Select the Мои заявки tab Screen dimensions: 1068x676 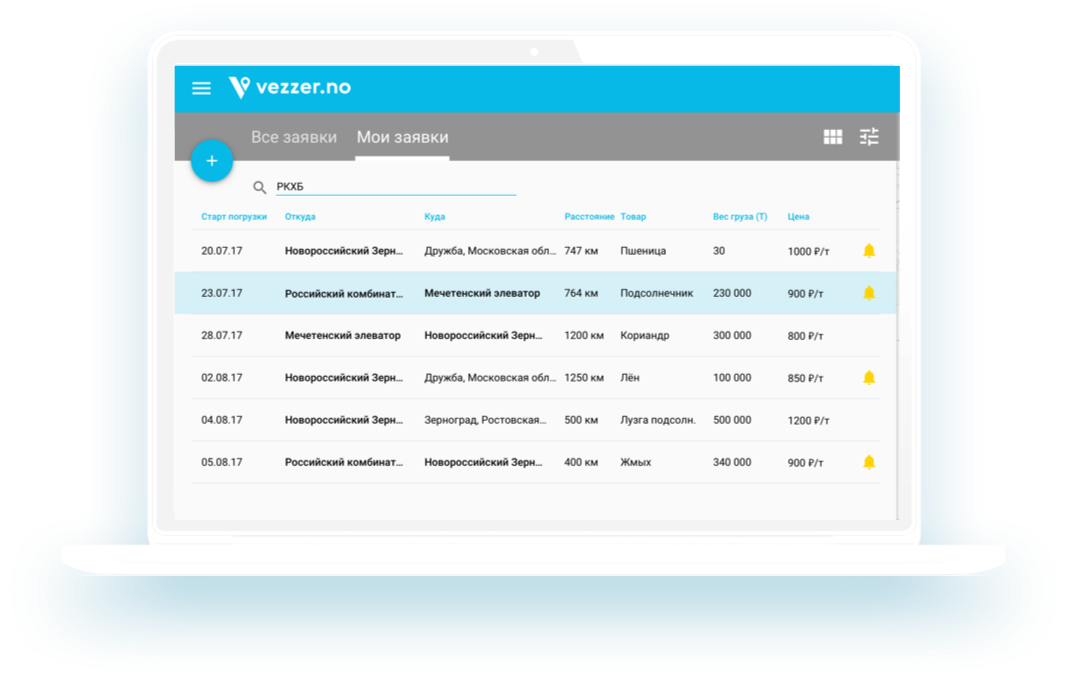[x=402, y=137]
